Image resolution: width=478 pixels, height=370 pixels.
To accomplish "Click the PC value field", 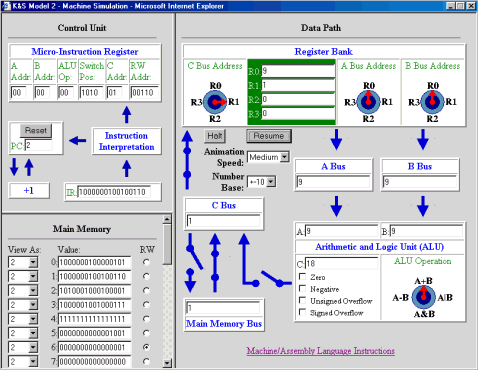I will (x=39, y=145).
